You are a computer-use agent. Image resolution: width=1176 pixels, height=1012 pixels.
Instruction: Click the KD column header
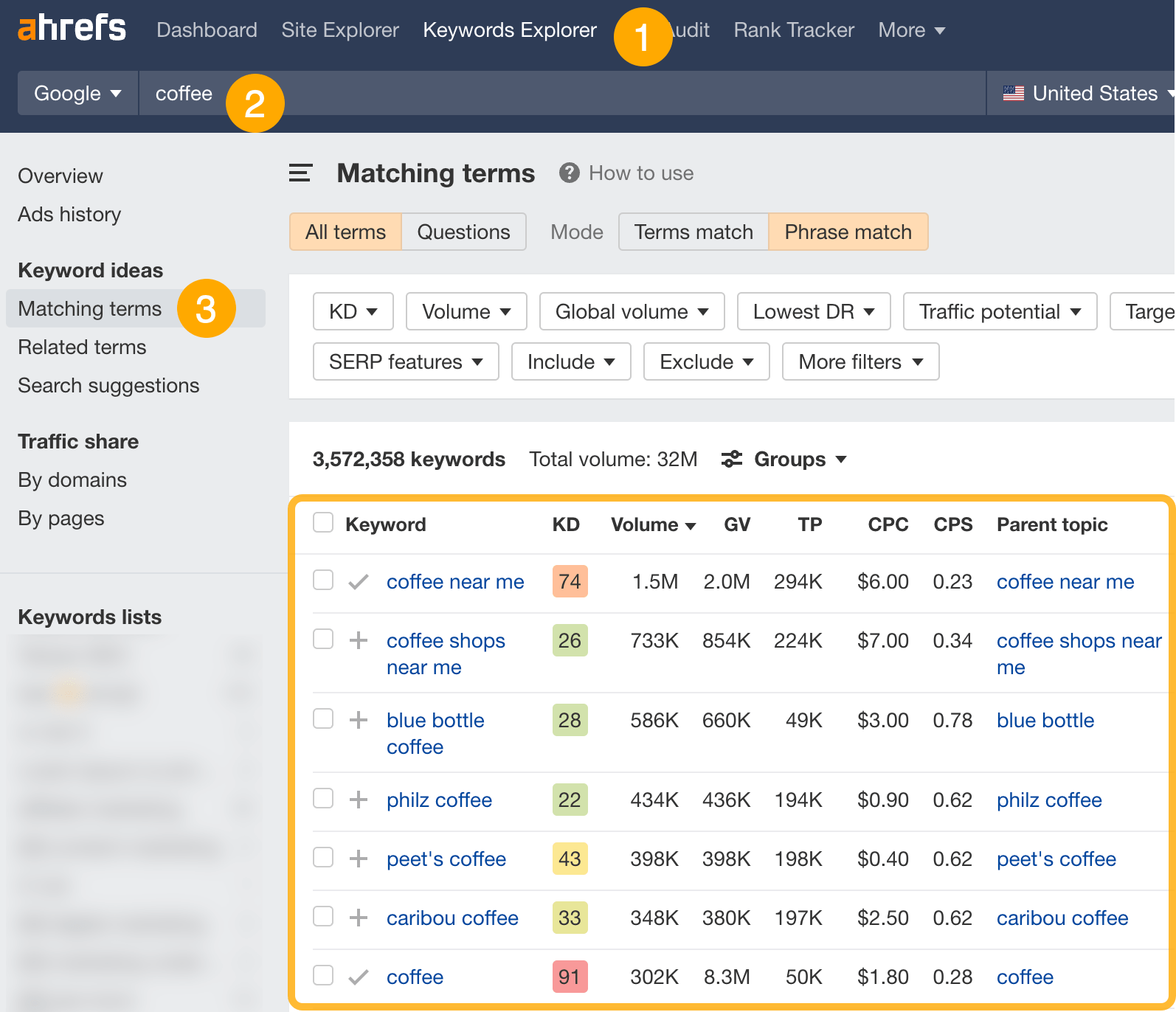point(566,524)
